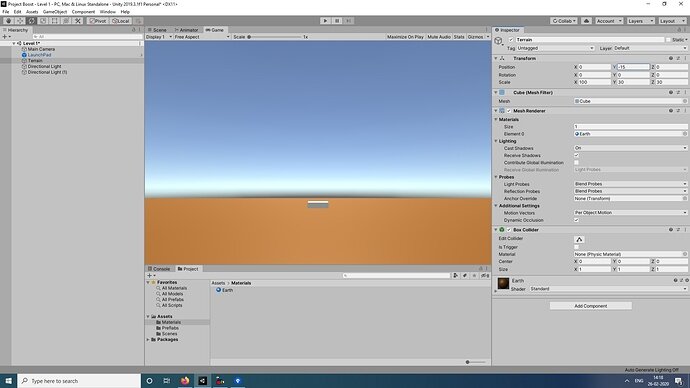Click the Step frame button
Screen dimensions: 690x388
tap(349, 21)
